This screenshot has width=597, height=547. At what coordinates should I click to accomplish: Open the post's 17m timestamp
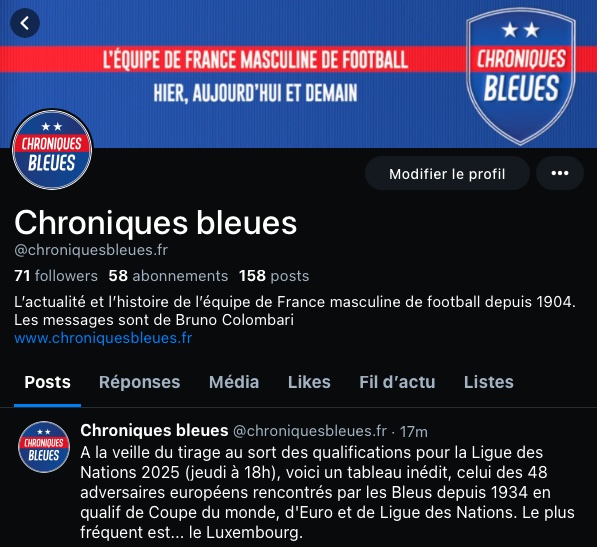click(413, 432)
